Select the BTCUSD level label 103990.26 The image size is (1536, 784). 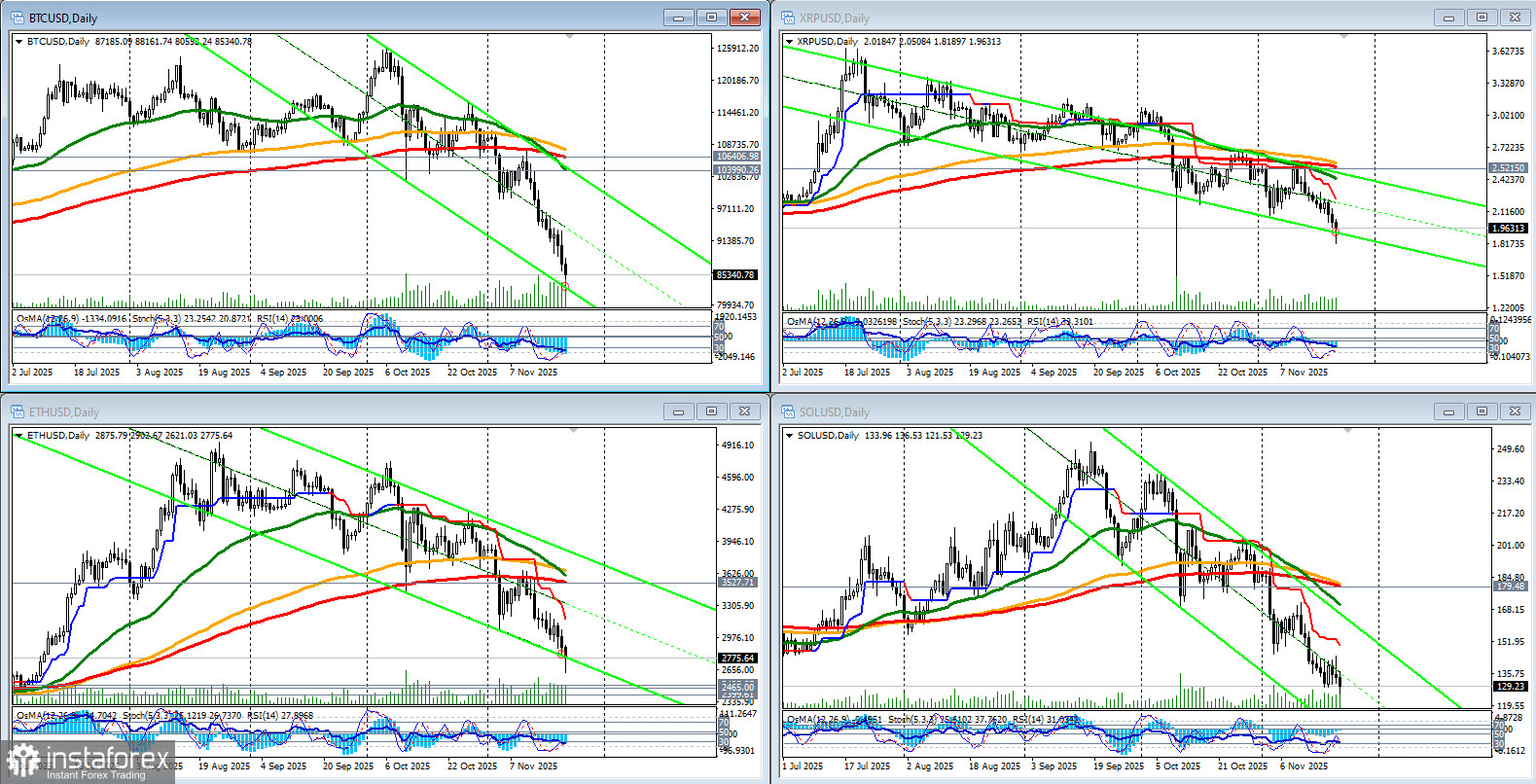point(737,170)
